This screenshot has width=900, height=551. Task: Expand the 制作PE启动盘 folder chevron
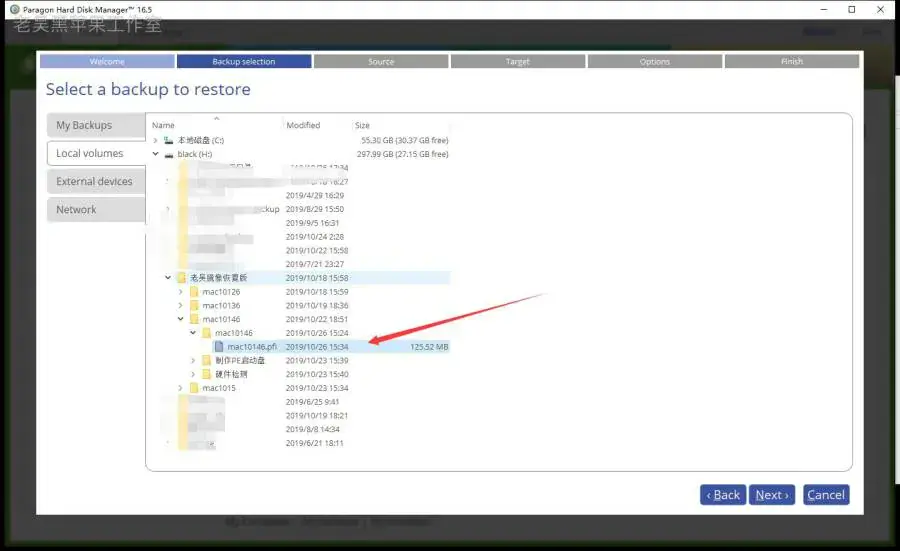click(x=193, y=360)
